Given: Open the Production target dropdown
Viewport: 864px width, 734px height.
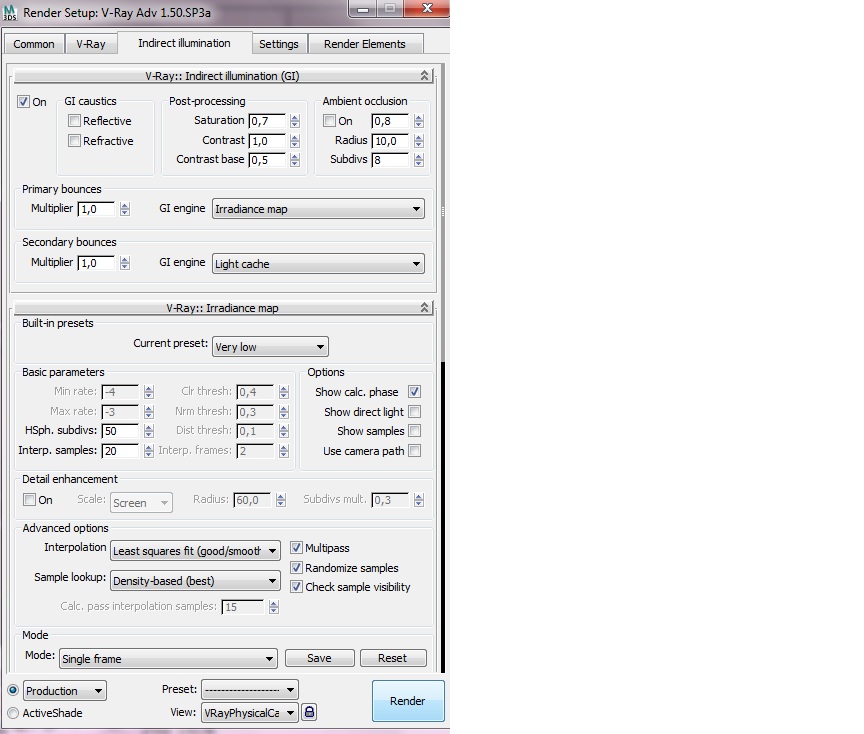Looking at the screenshot, I should [64, 690].
